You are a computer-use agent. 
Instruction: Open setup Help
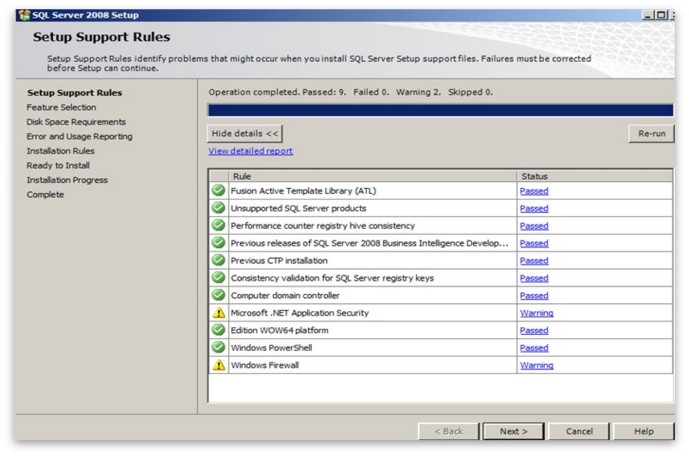[x=644, y=431]
